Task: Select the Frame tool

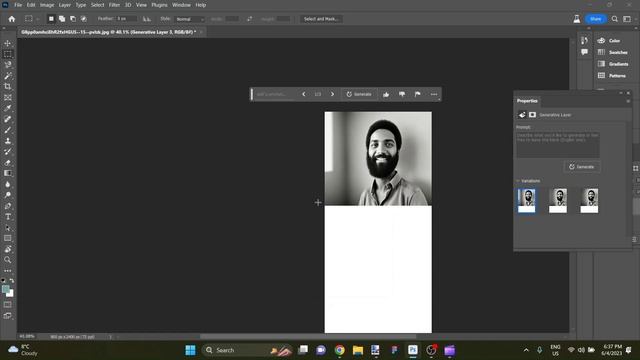Action: (8, 98)
